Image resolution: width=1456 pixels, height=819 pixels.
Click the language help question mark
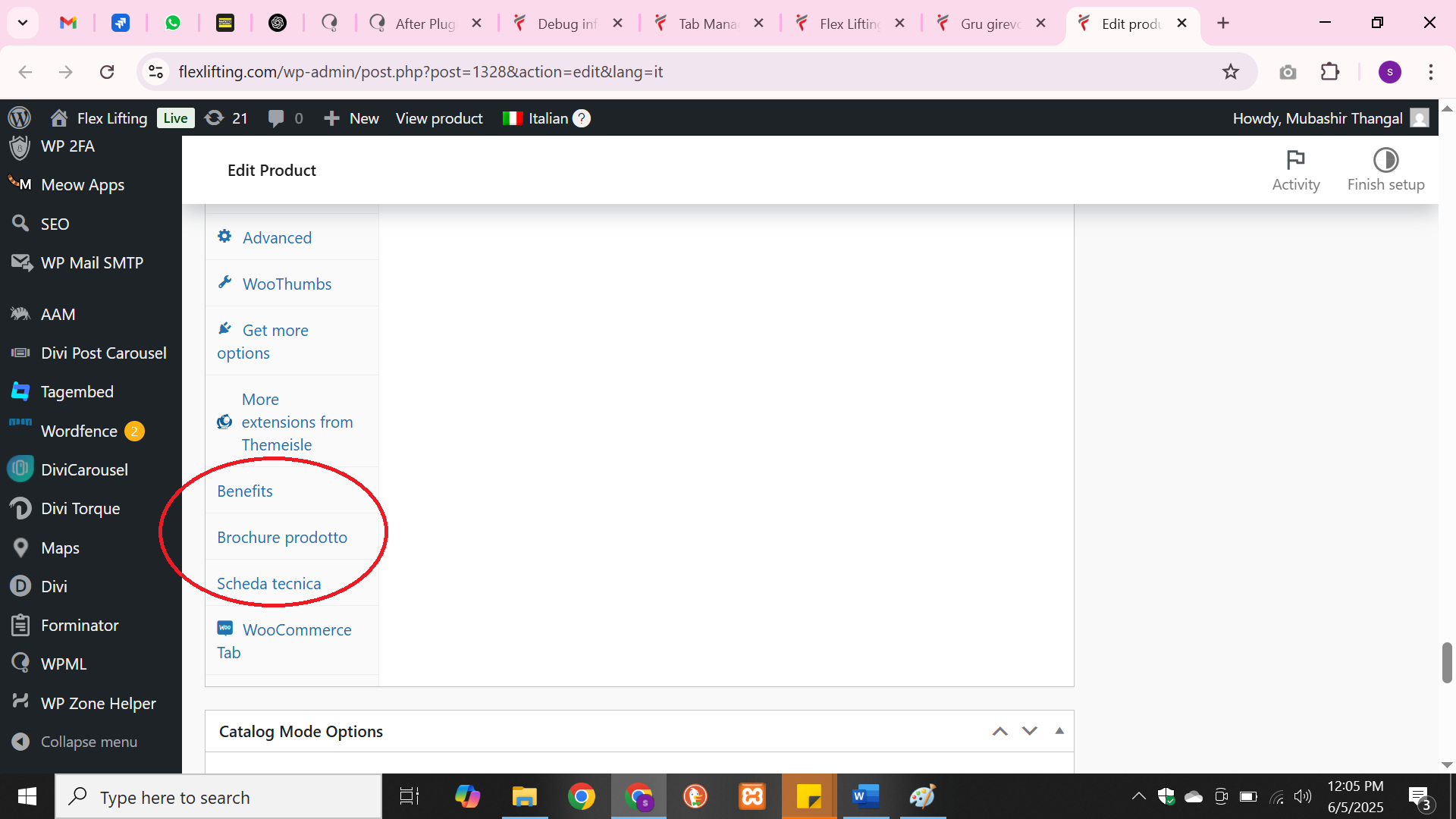click(x=582, y=118)
